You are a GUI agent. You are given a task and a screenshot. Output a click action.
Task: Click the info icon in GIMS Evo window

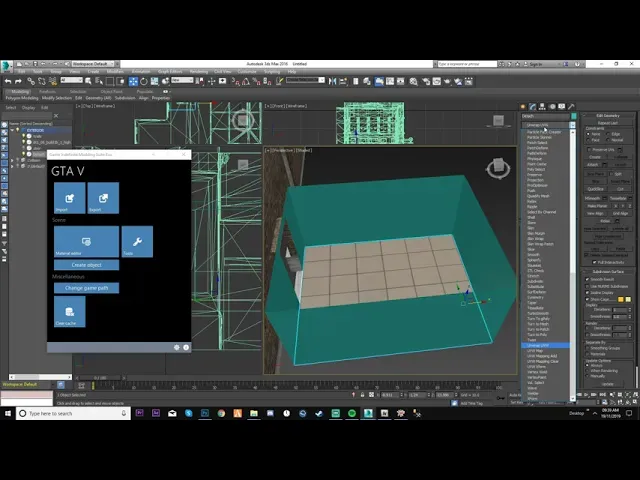[x=186, y=347]
